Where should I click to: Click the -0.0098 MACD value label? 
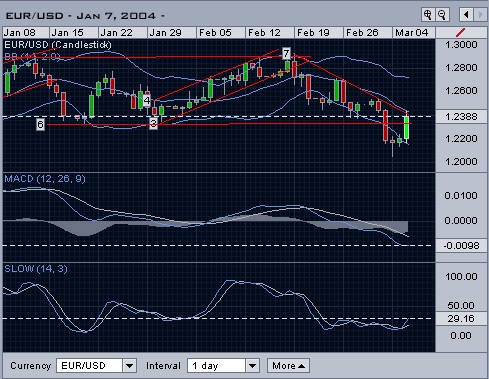(461, 246)
